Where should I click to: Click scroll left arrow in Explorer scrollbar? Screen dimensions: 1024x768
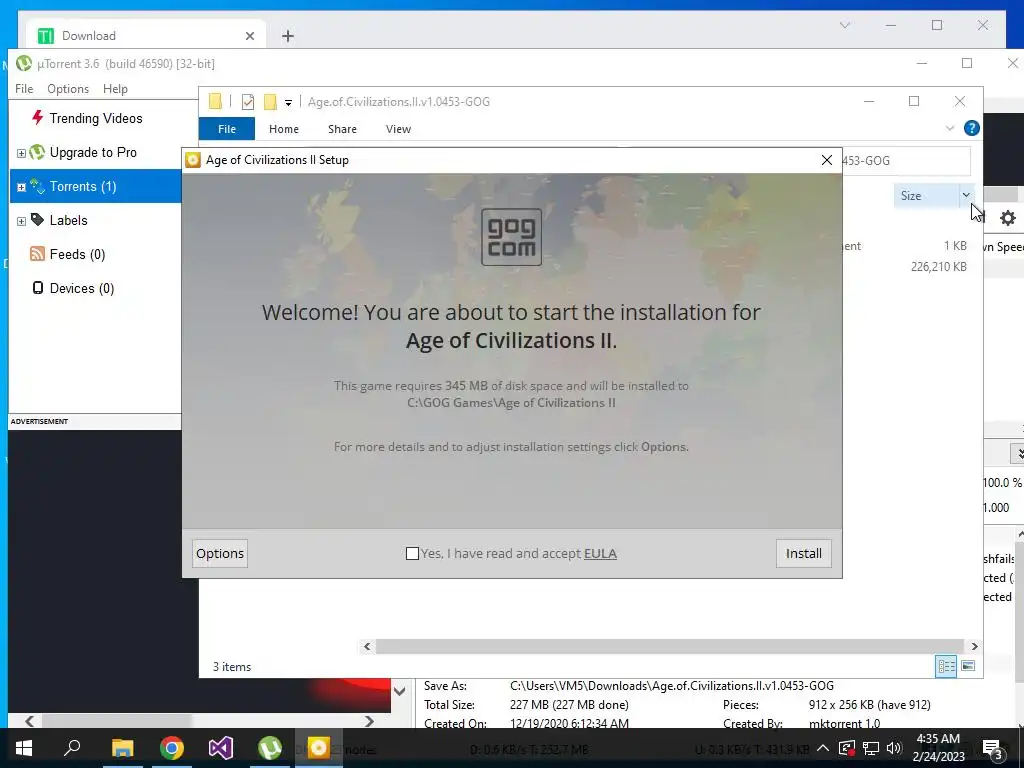coord(367,646)
